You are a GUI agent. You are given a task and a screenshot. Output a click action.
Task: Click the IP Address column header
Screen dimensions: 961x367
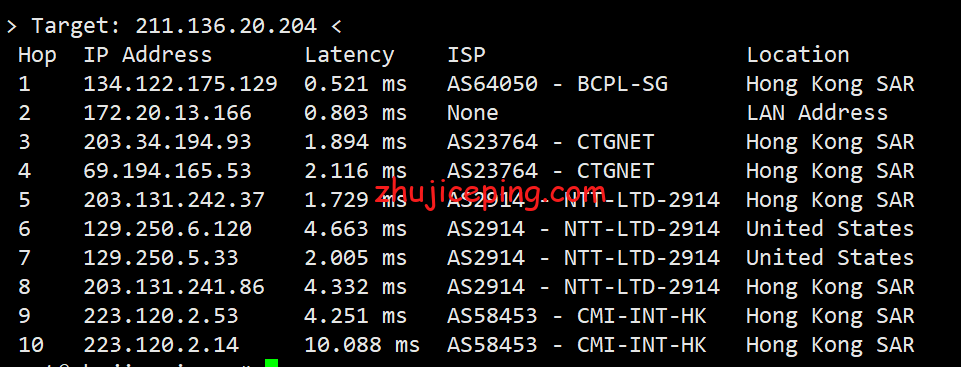[148, 55]
